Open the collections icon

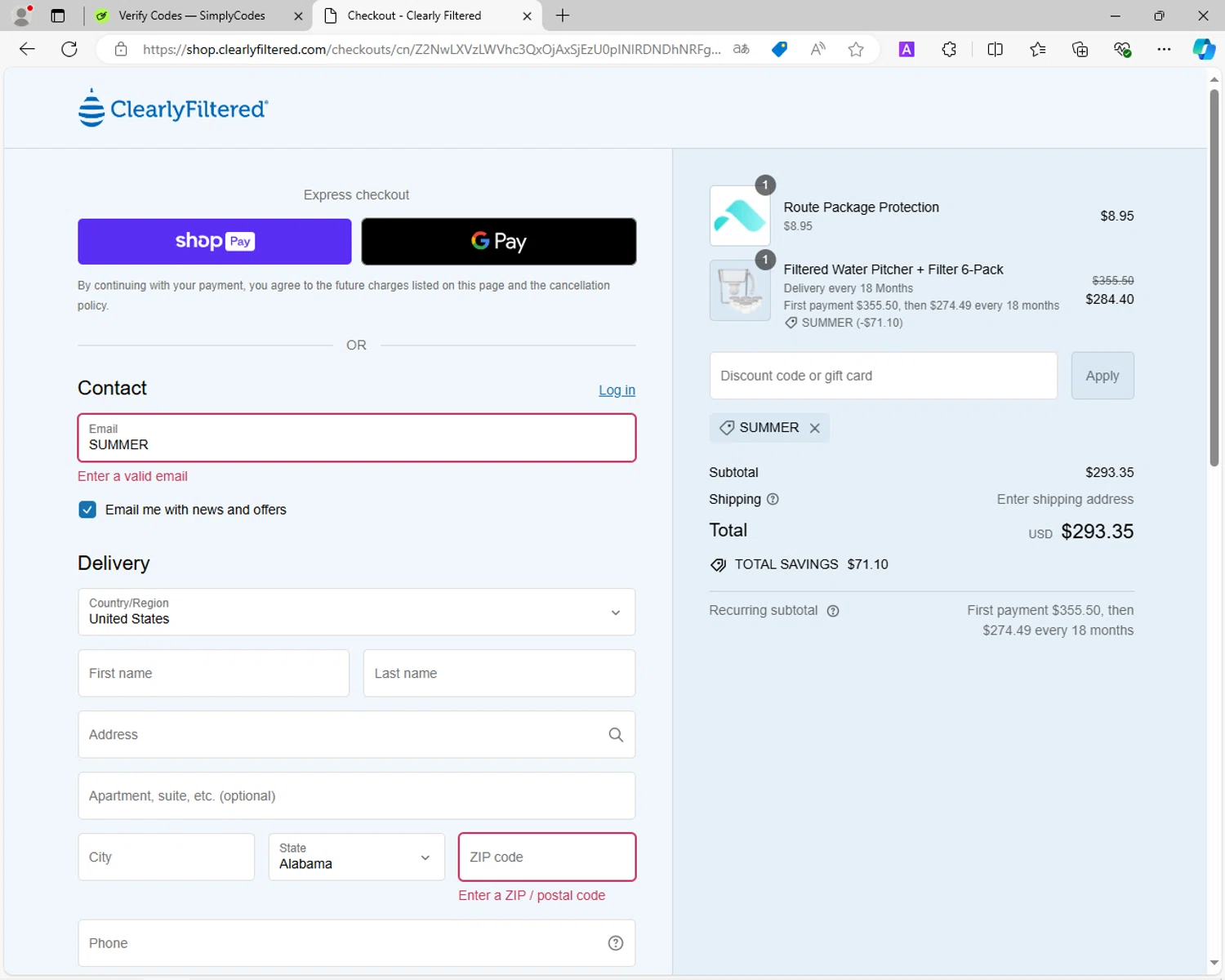click(x=1080, y=49)
